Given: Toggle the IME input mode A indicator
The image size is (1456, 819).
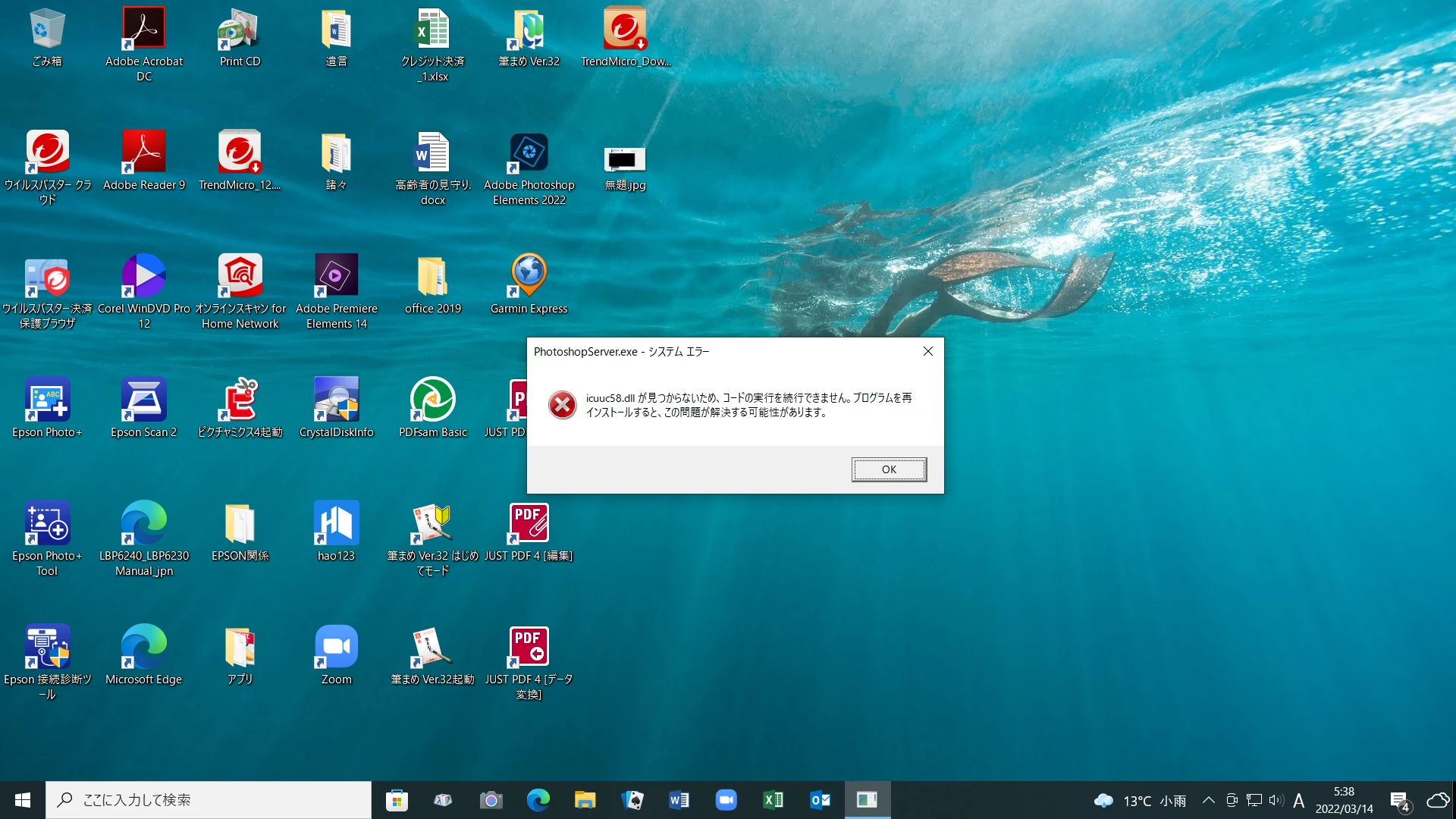Looking at the screenshot, I should 1298,800.
